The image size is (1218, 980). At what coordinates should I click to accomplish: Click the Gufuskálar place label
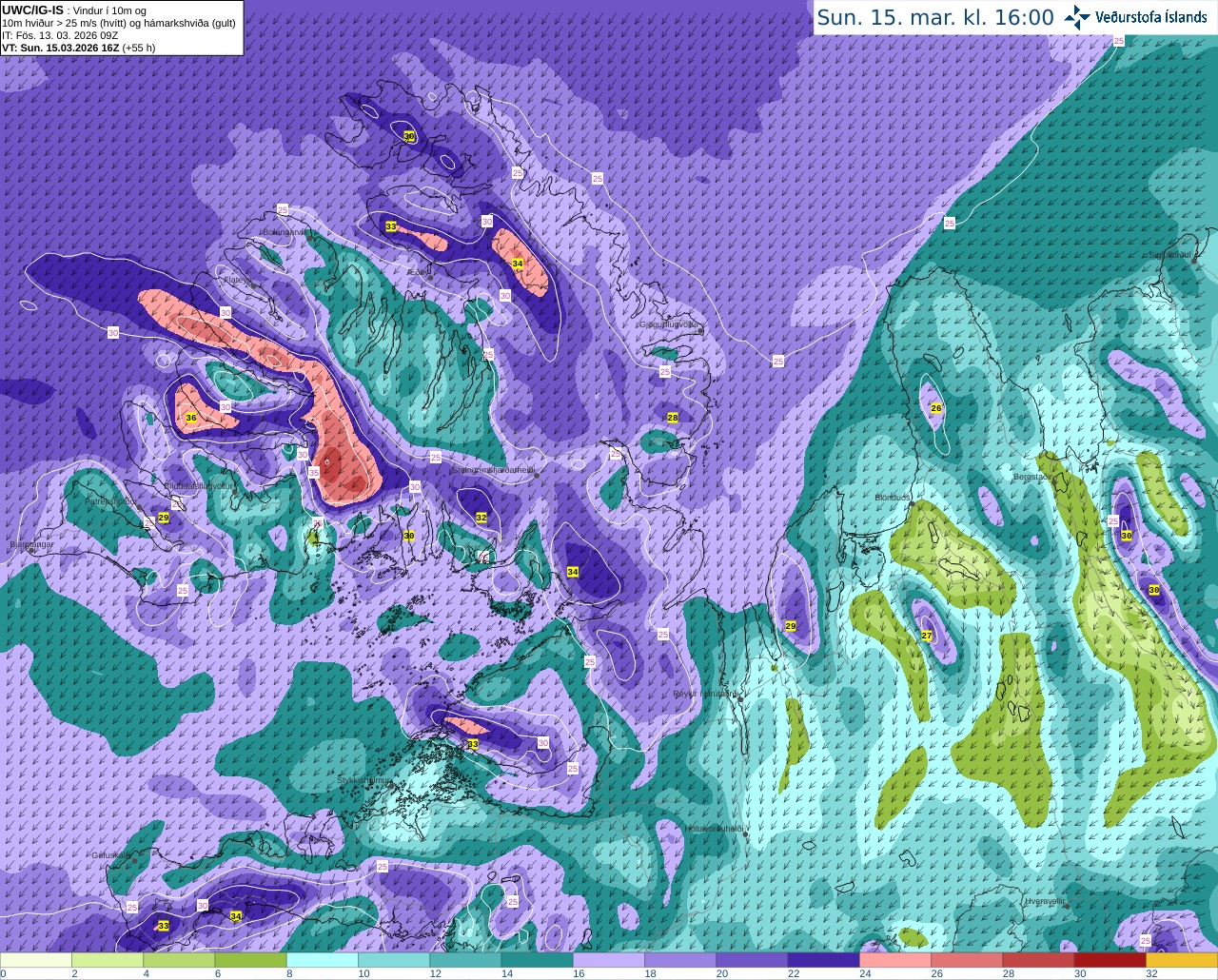[110, 854]
